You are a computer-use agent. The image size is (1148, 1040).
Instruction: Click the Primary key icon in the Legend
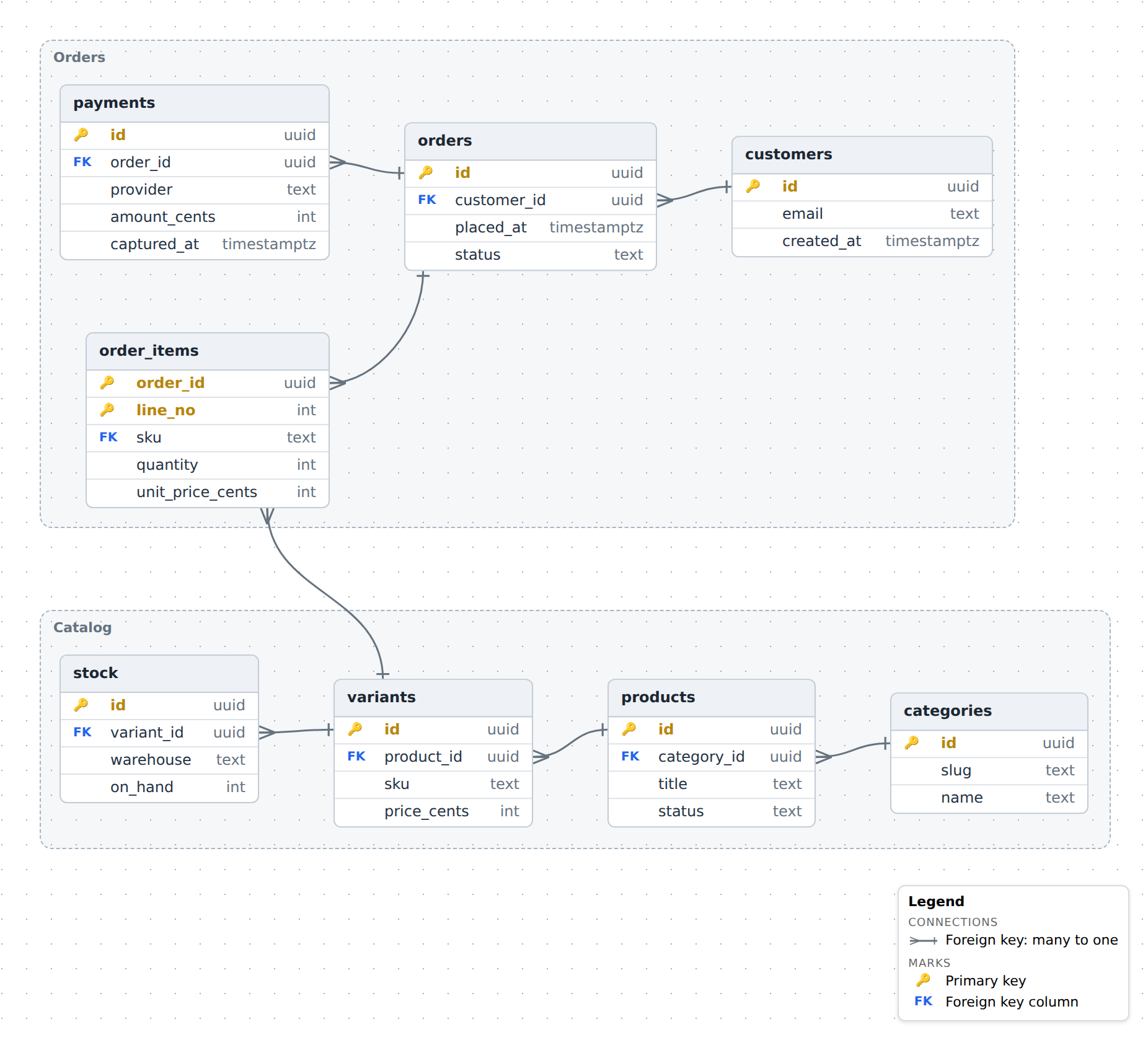click(x=924, y=980)
